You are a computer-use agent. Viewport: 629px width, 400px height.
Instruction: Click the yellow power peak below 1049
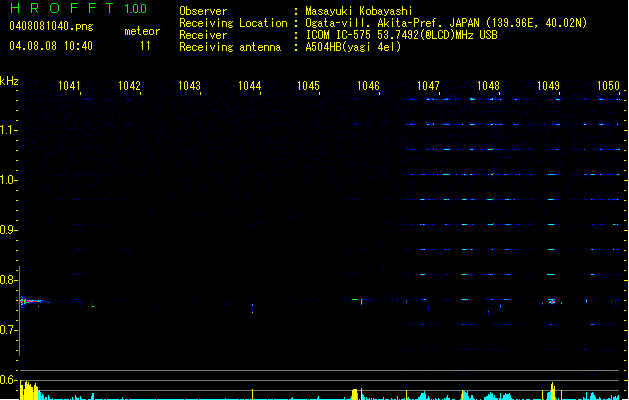coord(552,392)
